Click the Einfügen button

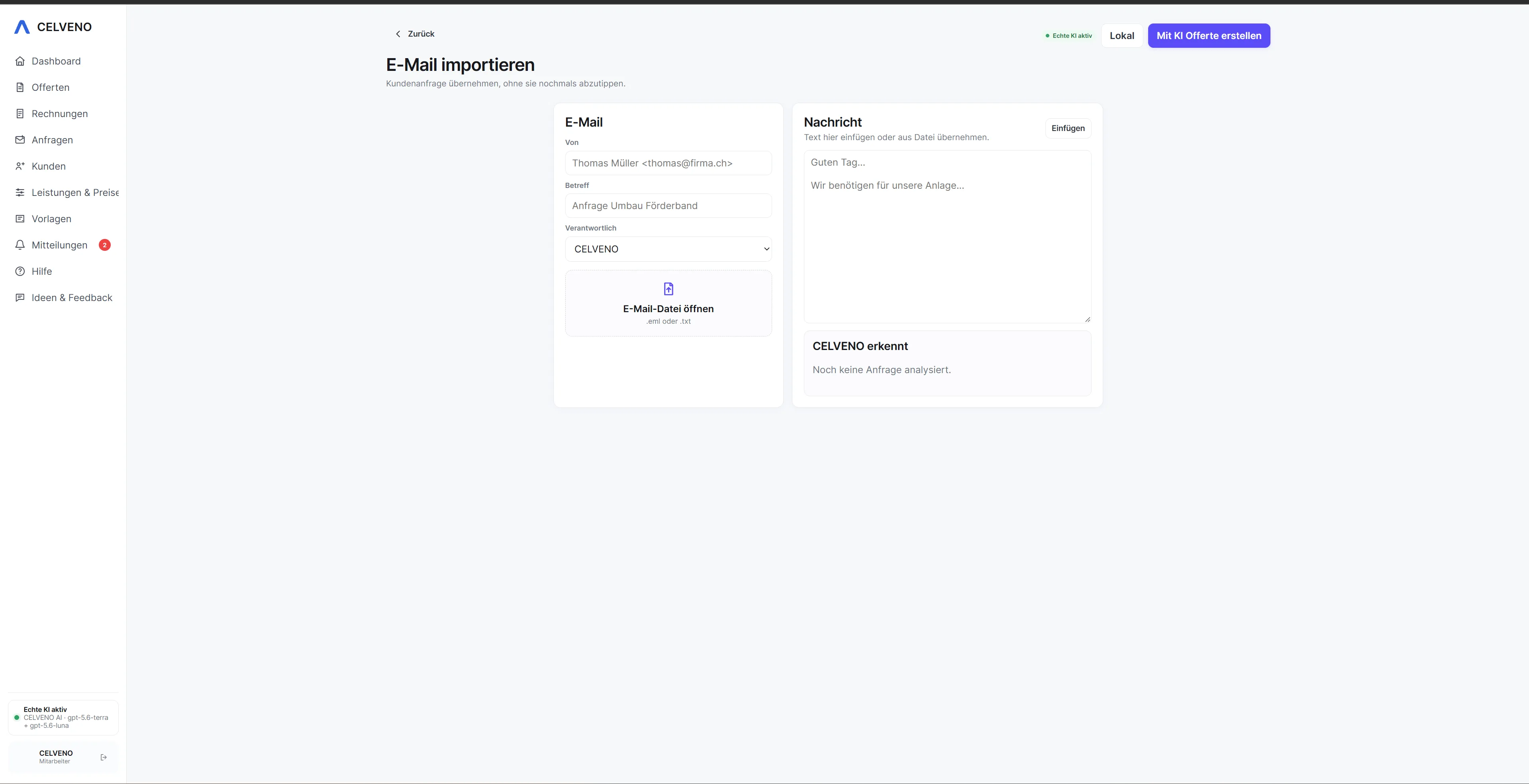click(1068, 128)
